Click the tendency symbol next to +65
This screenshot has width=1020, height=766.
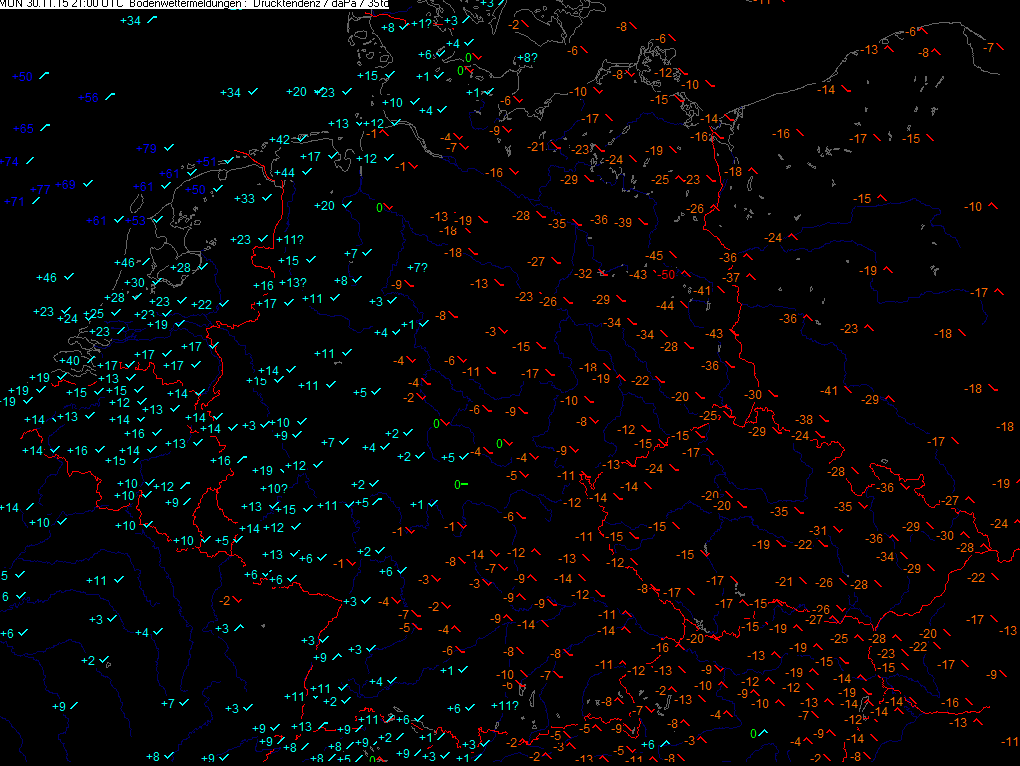(x=47, y=127)
